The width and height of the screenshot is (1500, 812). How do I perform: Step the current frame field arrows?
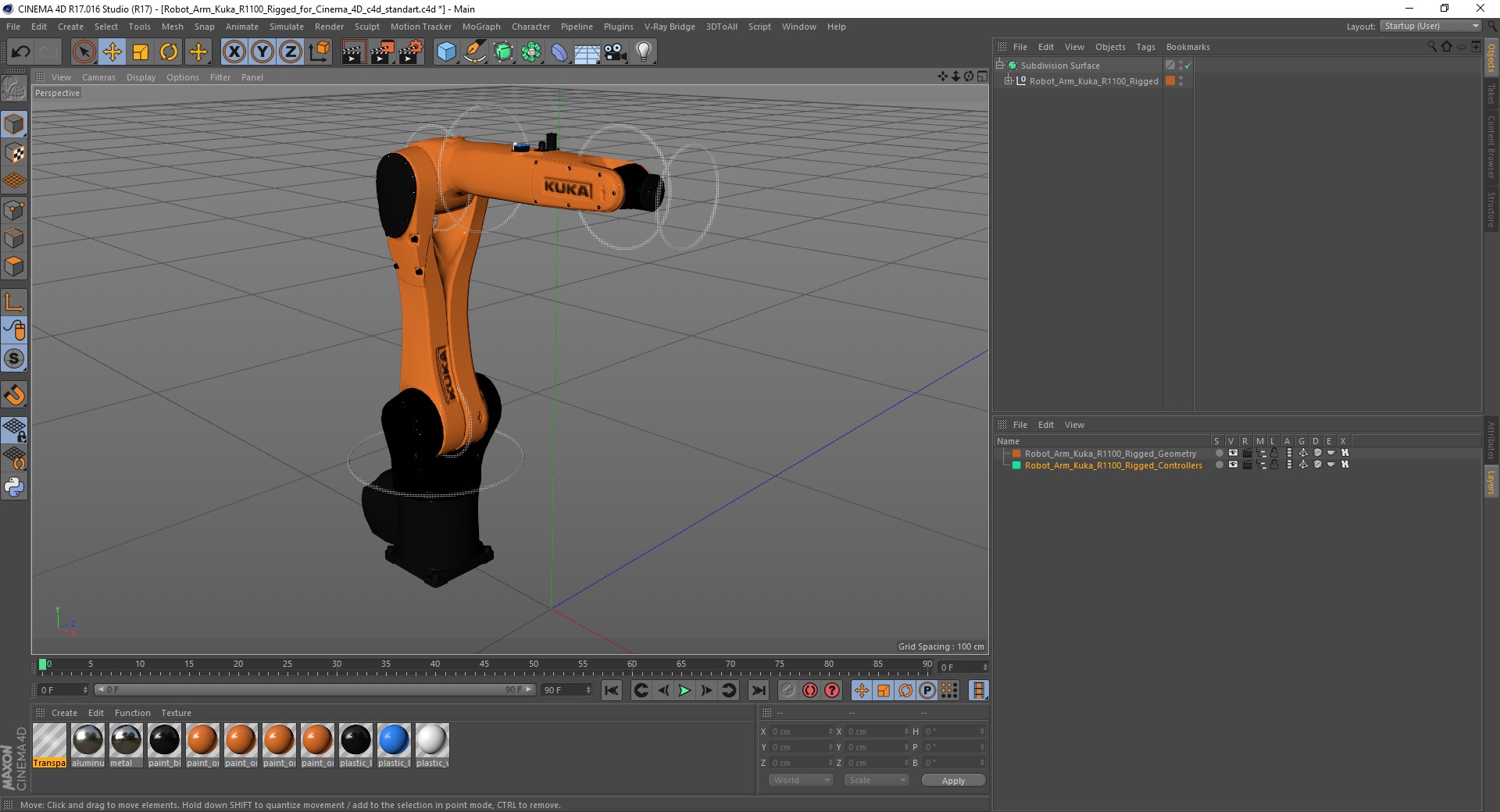pyautogui.click(x=985, y=668)
